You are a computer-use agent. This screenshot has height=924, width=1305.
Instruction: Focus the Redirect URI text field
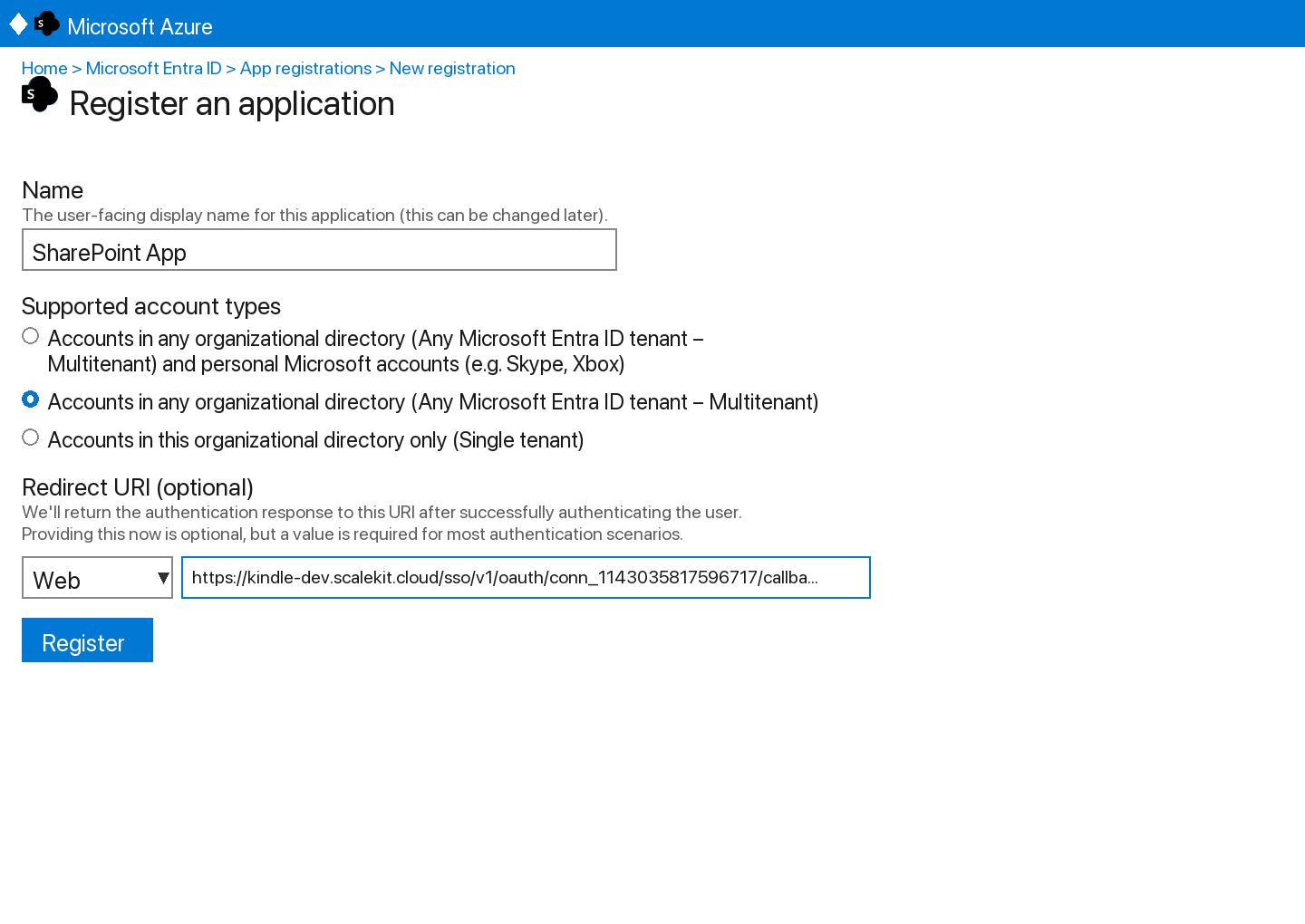coord(526,577)
